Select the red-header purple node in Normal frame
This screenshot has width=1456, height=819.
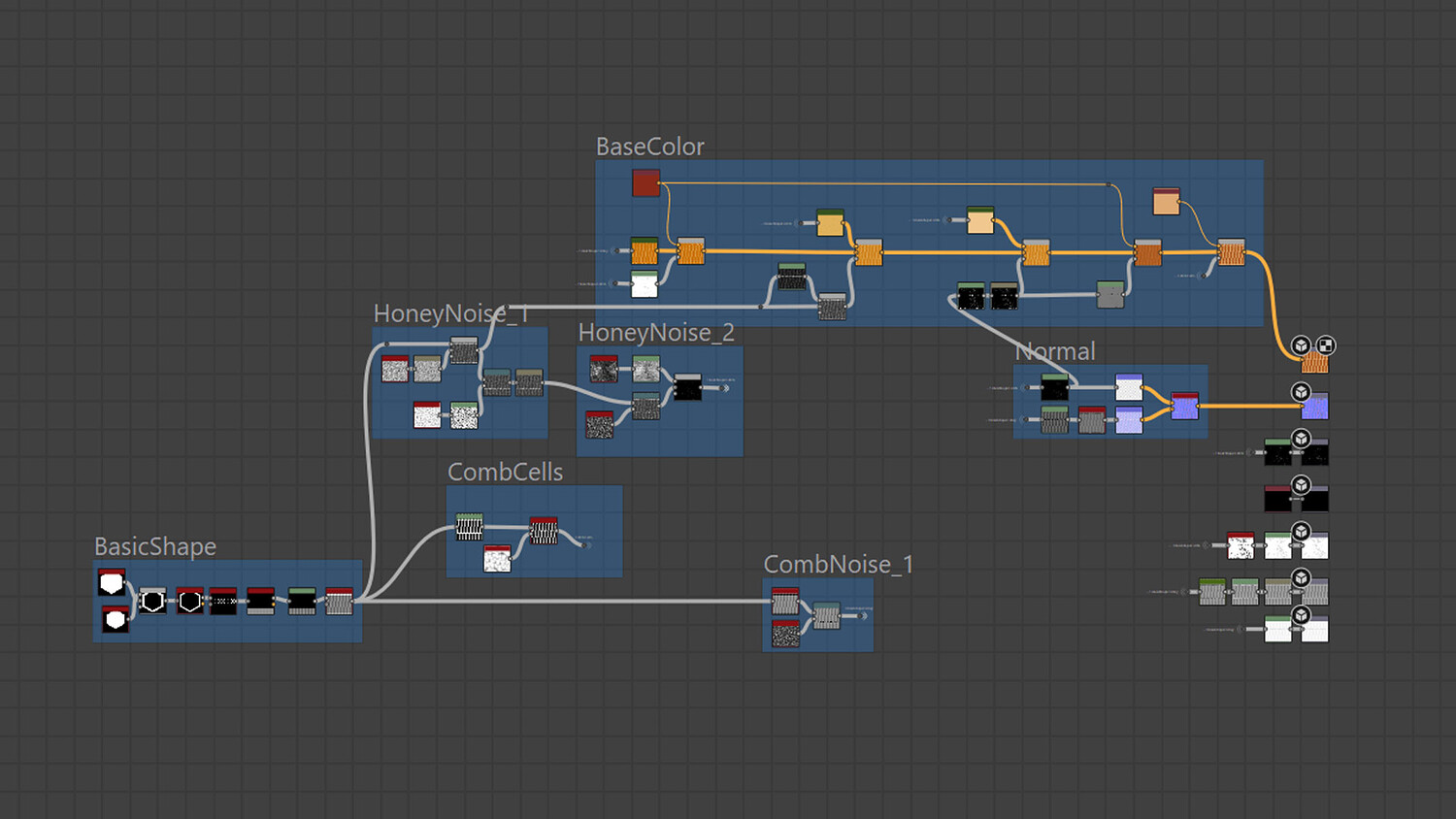coord(1185,406)
